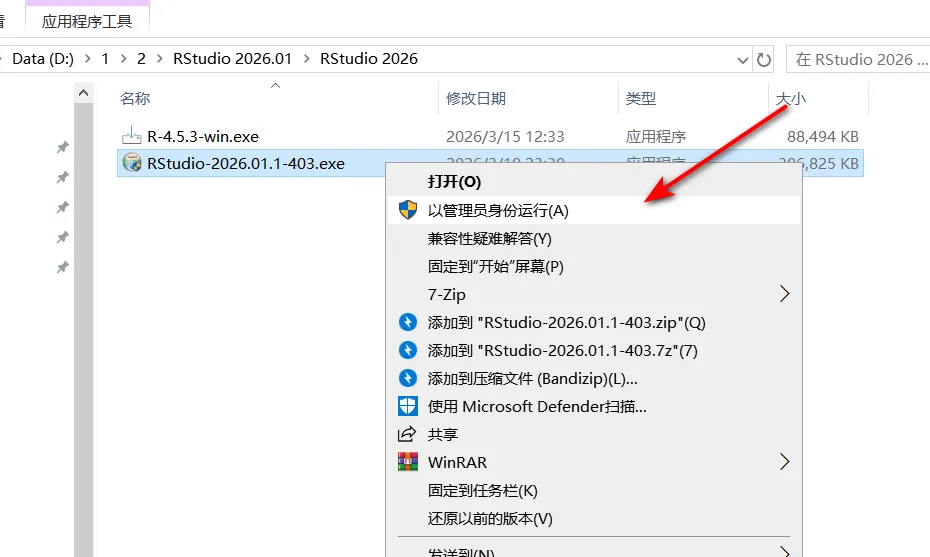The height and width of the screenshot is (557, 930).
Task: Click the Microsoft Defender shield icon
Action: coord(408,406)
